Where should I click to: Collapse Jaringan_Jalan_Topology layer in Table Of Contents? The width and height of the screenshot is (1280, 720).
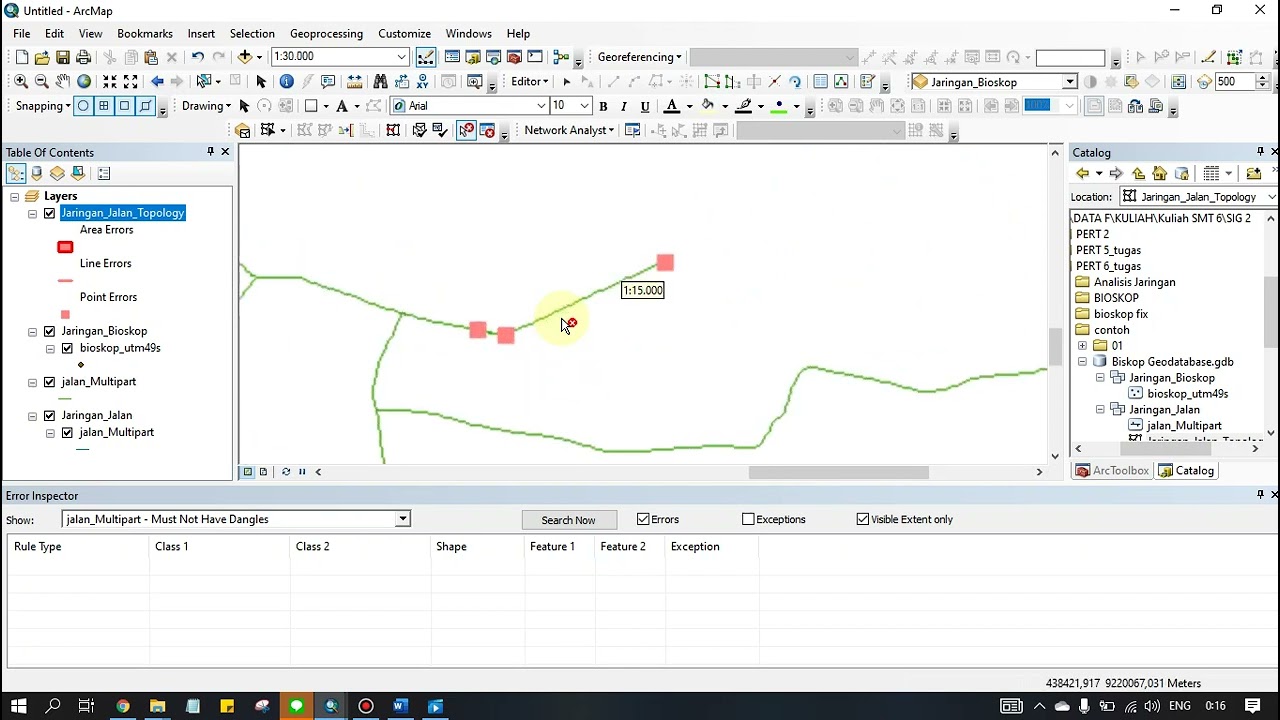(32, 213)
